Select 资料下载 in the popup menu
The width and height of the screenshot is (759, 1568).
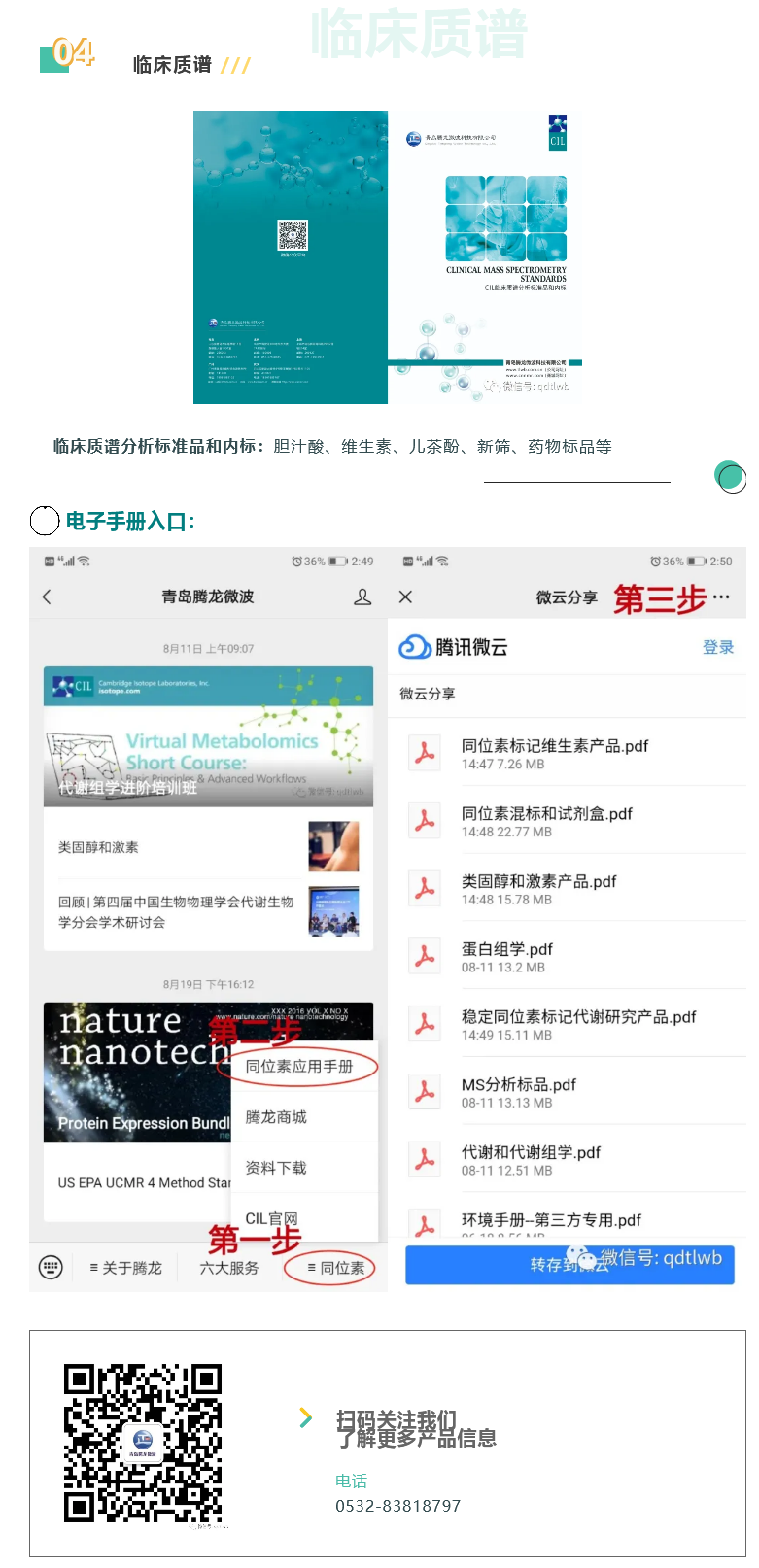276,1168
